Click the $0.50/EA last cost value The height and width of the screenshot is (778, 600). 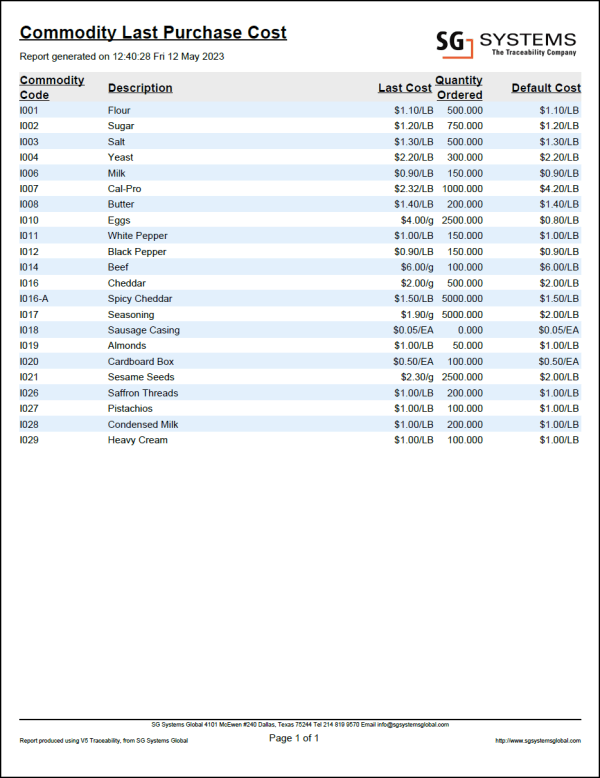[413, 362]
